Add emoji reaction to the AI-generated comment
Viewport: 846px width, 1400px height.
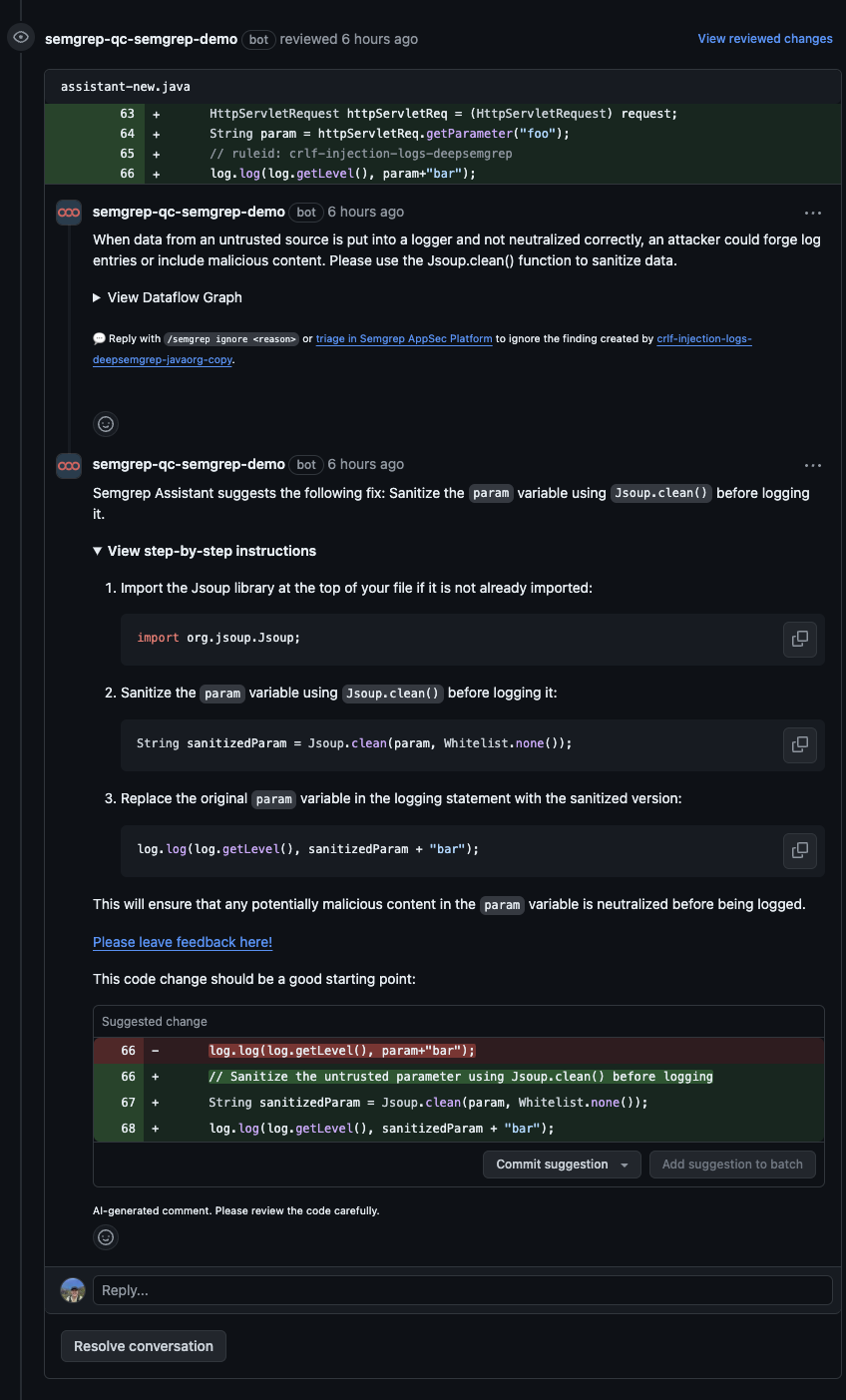point(106,1237)
